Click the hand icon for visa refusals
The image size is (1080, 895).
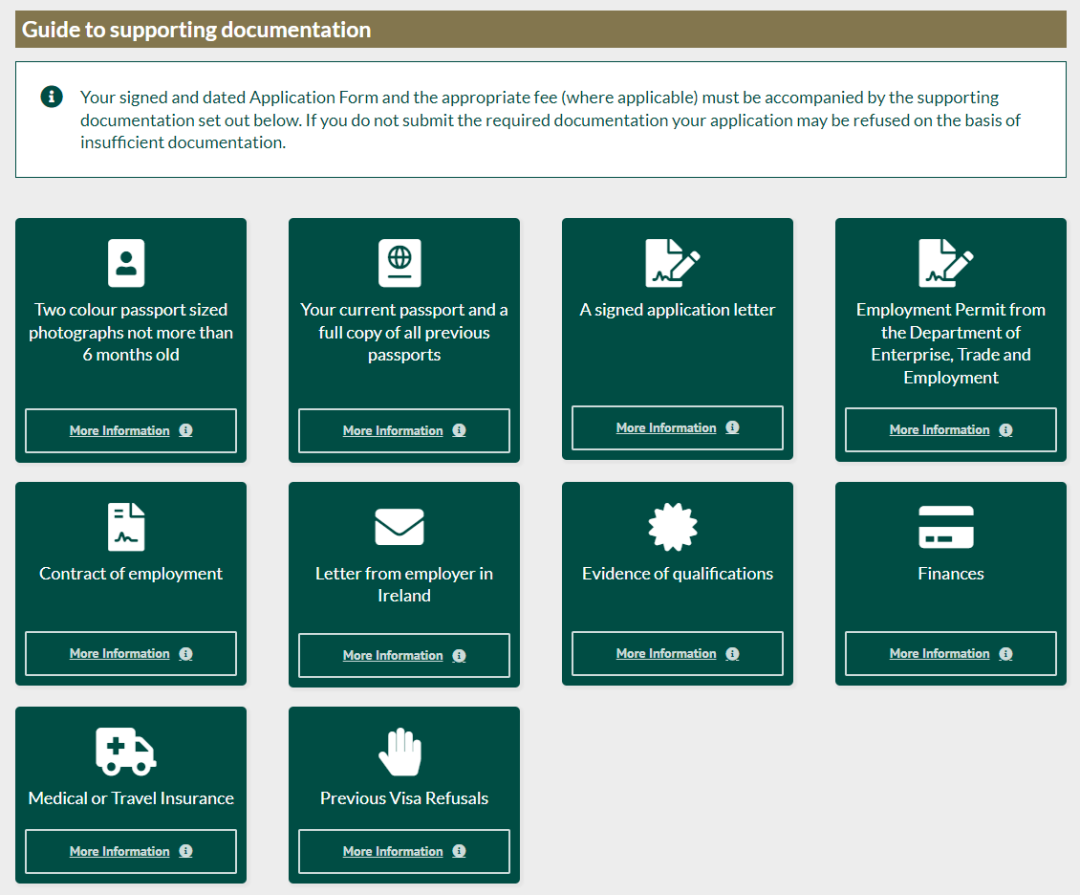click(x=399, y=752)
